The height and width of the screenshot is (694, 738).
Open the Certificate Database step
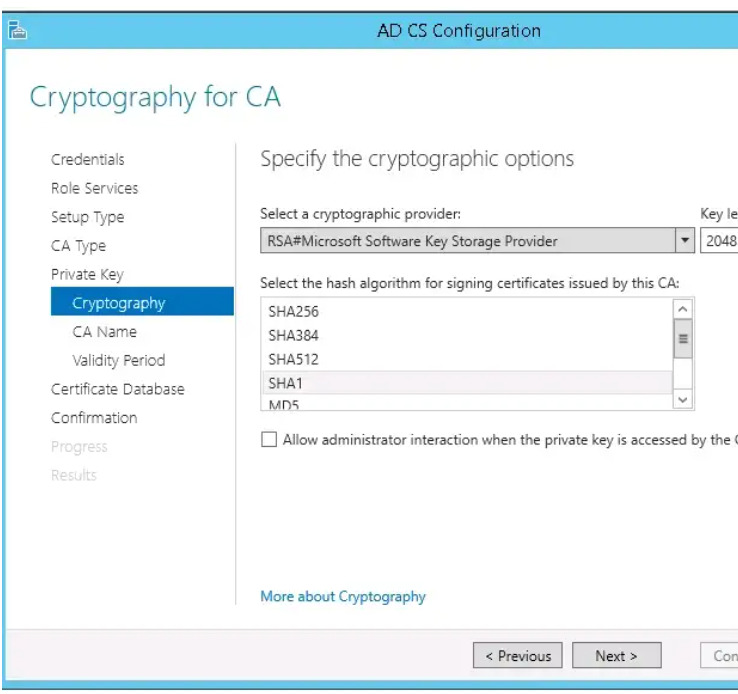(x=118, y=389)
